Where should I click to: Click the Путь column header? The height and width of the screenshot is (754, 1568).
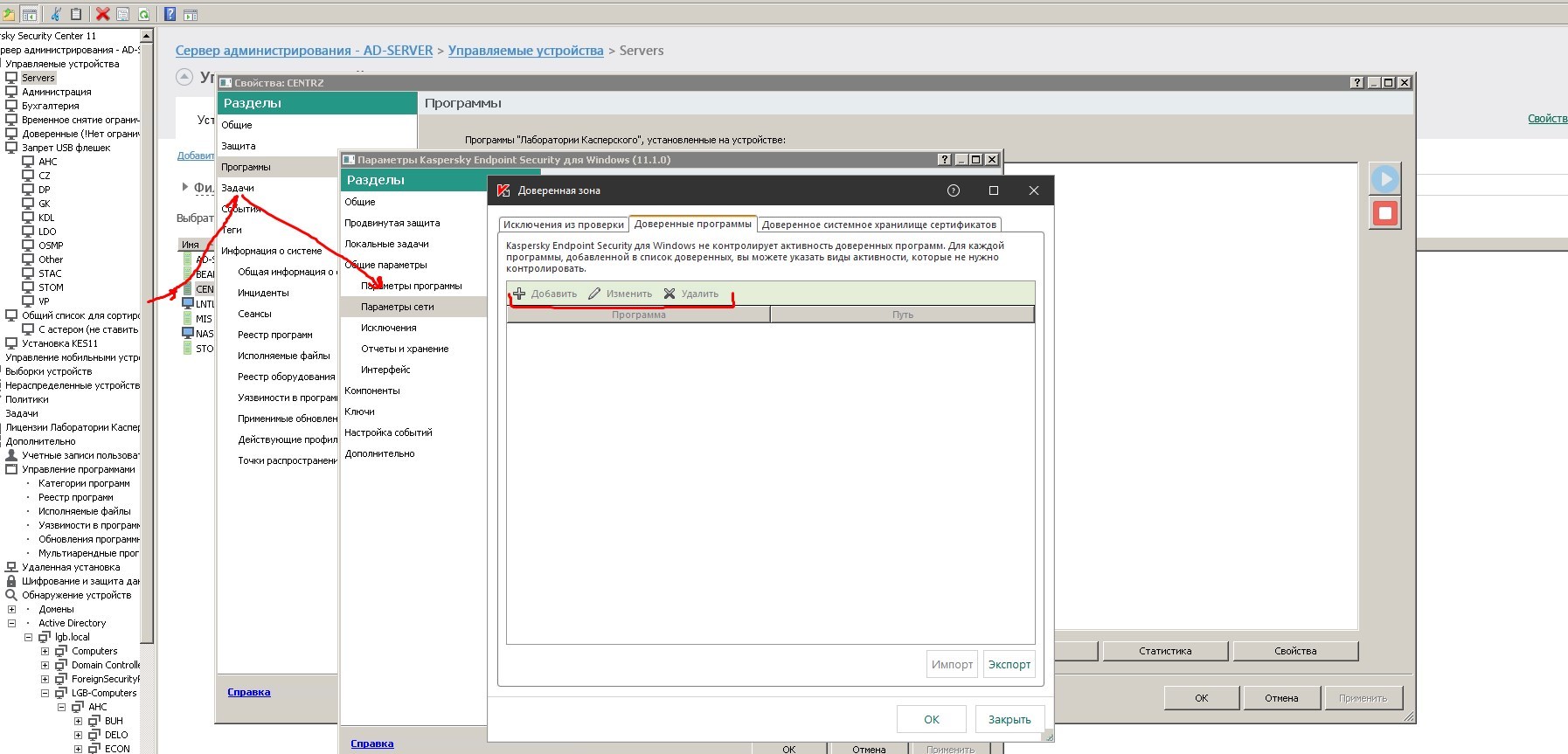coord(903,315)
